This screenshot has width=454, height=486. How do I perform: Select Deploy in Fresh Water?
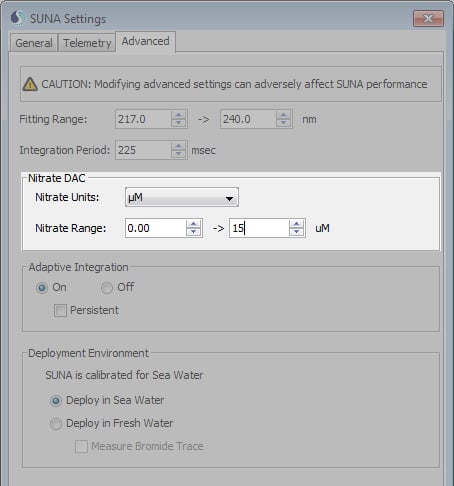pyautogui.click(x=56, y=424)
